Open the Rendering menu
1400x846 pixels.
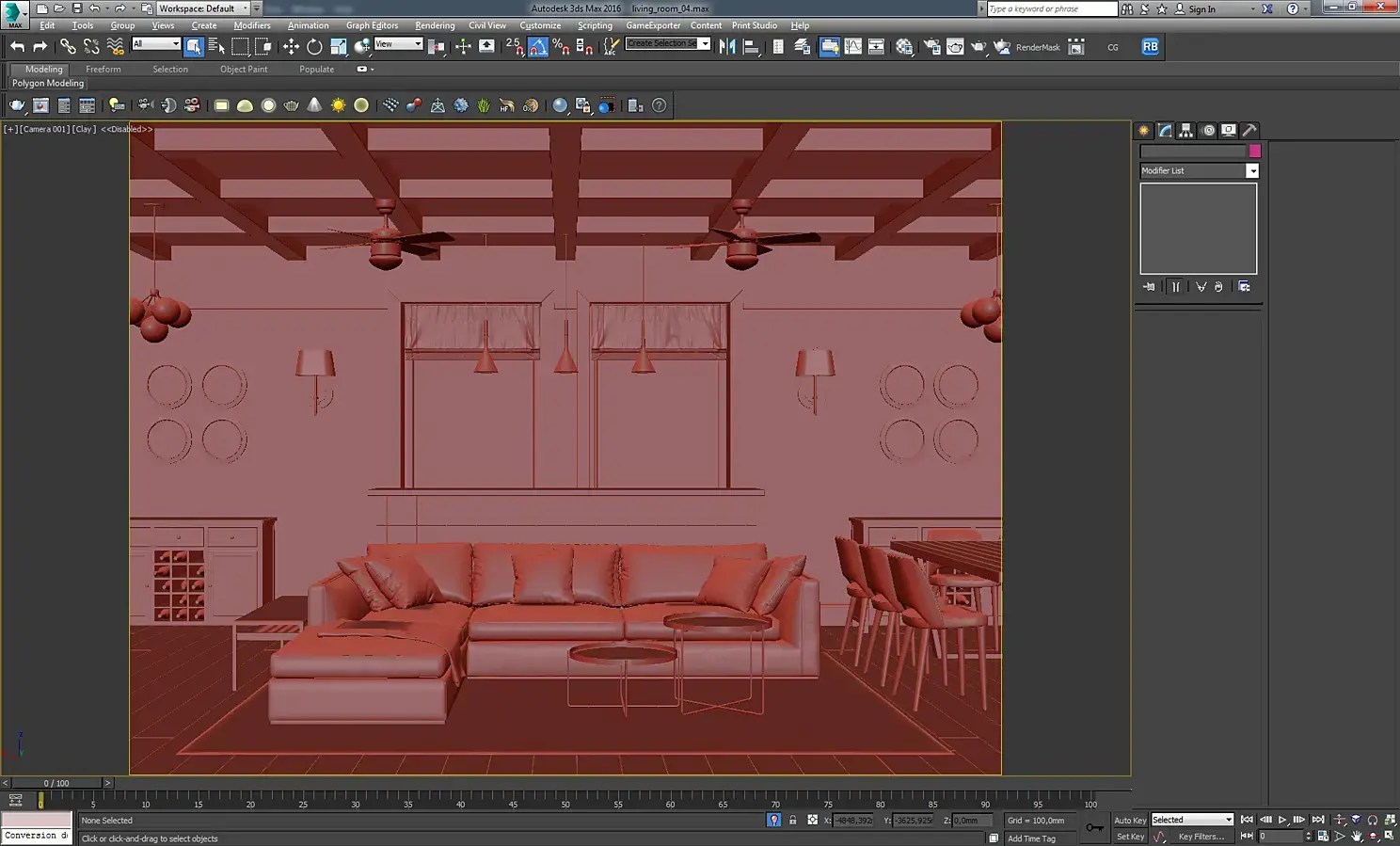pos(434,25)
